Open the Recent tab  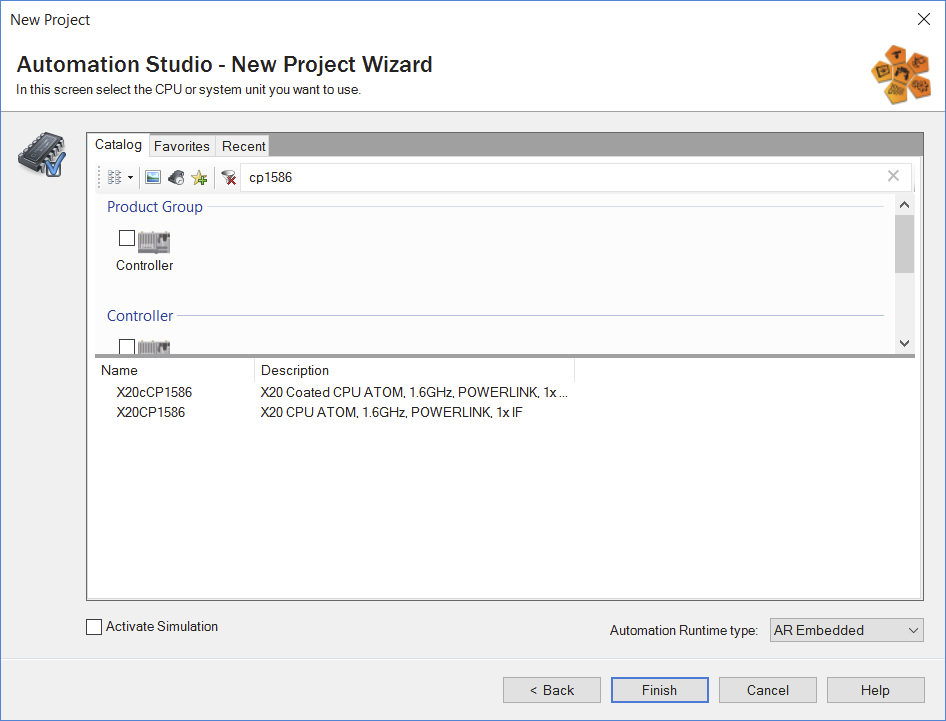(243, 146)
